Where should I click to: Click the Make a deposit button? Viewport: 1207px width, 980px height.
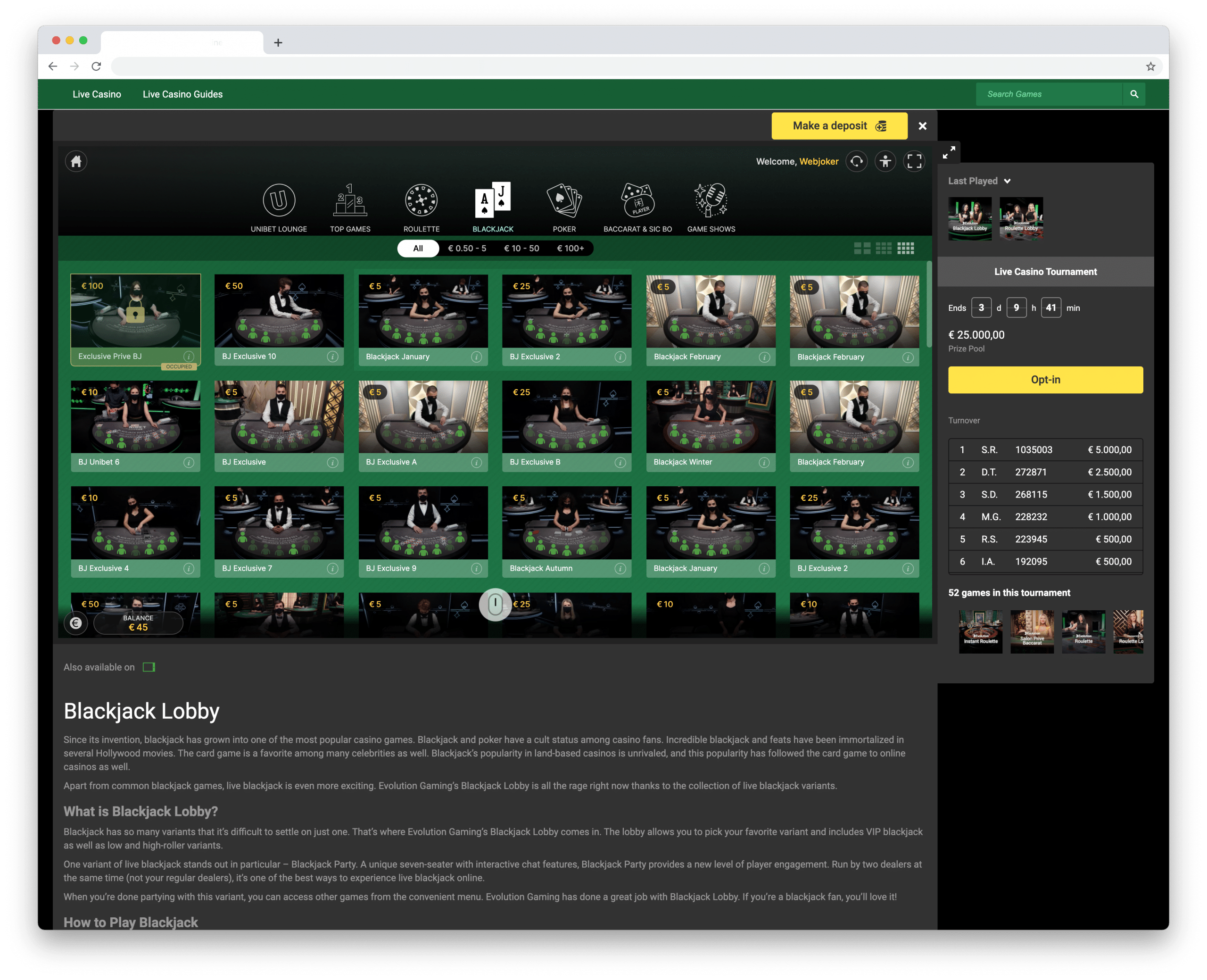839,126
